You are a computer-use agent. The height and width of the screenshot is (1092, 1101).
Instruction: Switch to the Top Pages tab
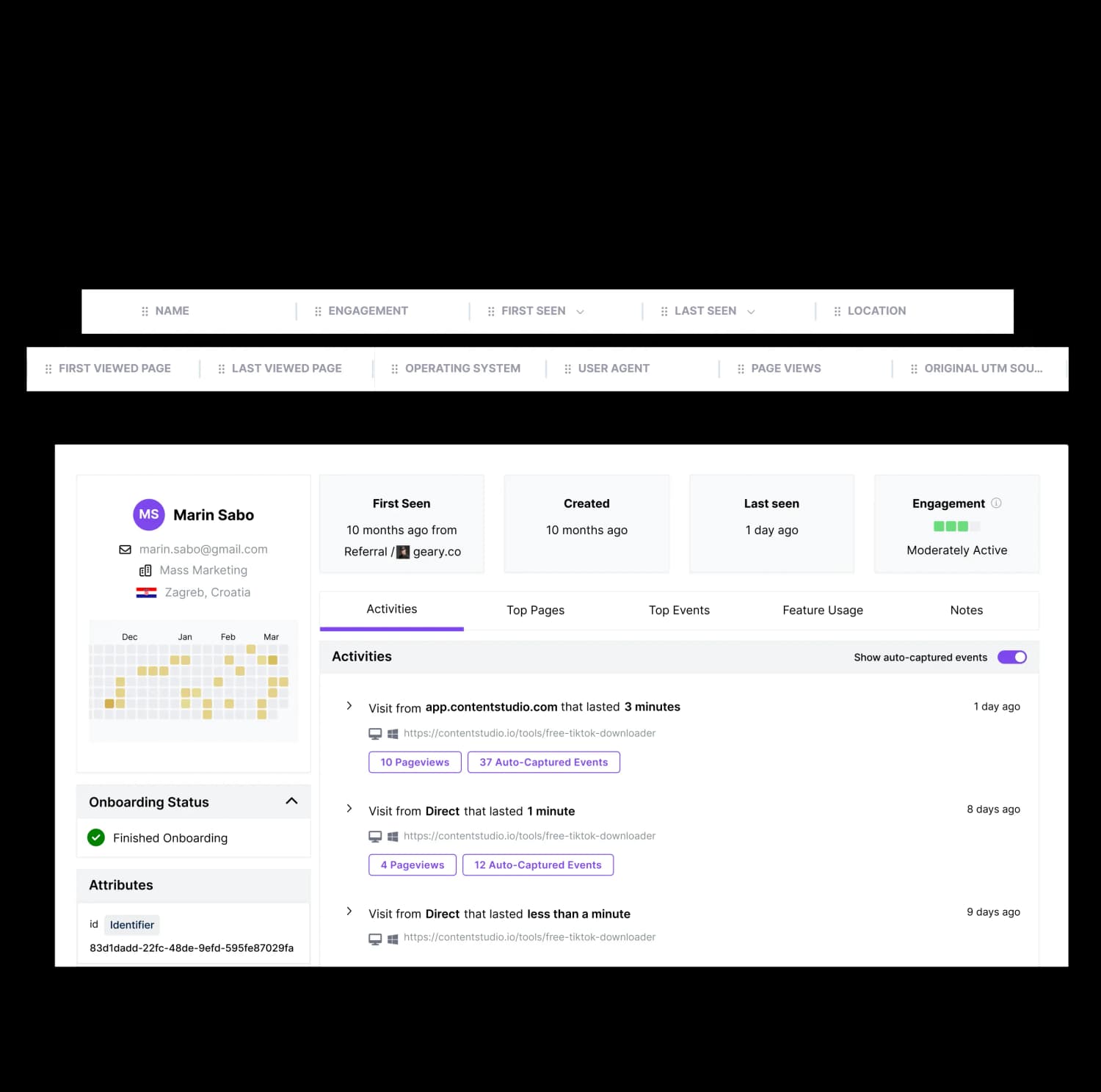[x=535, y=610]
